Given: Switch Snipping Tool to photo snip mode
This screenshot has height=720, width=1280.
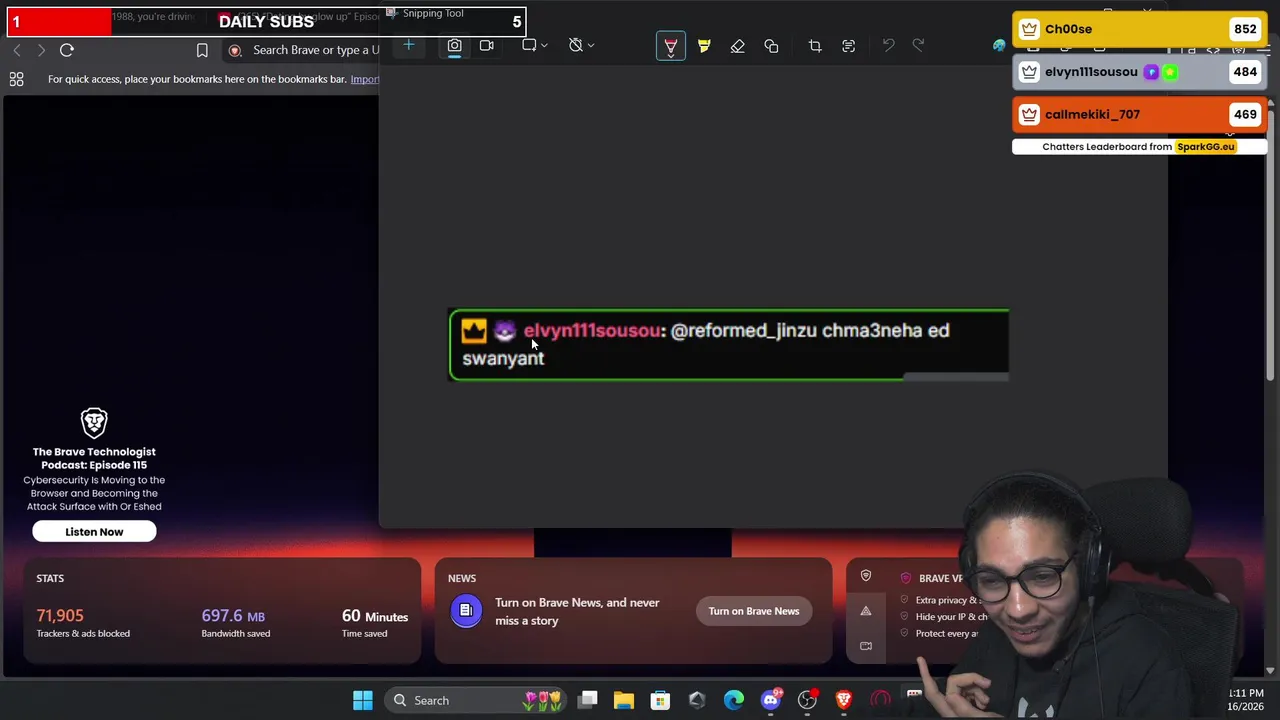Looking at the screenshot, I should pyautogui.click(x=454, y=45).
